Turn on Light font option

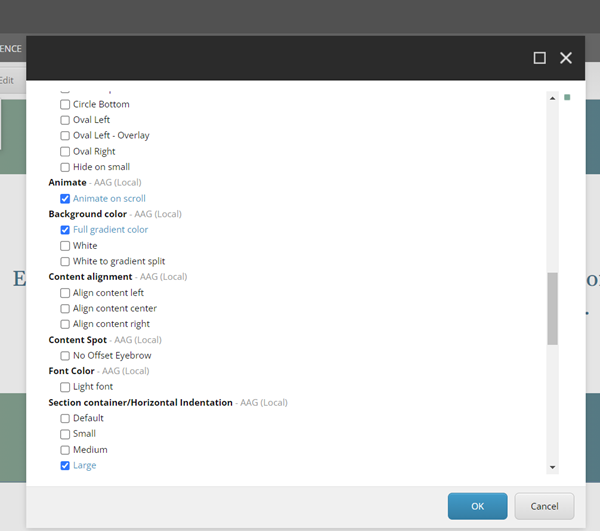click(x=65, y=387)
